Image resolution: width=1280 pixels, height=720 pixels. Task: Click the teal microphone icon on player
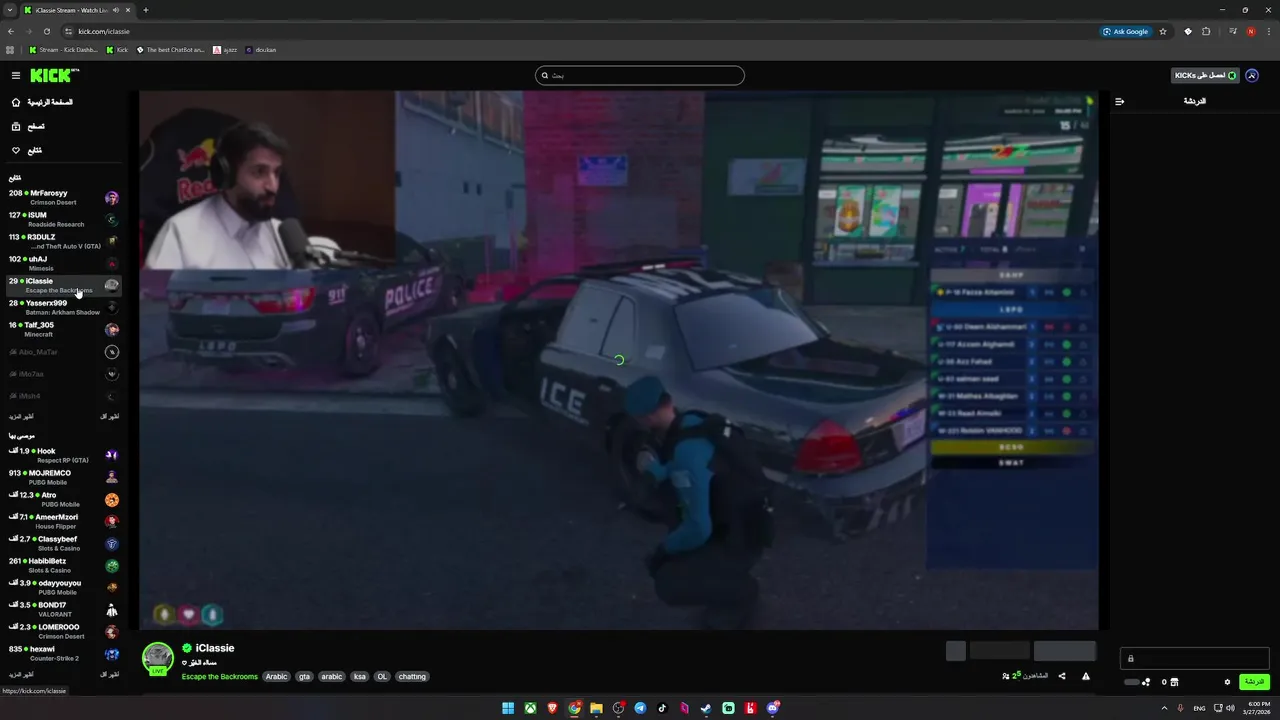pyautogui.click(x=211, y=614)
